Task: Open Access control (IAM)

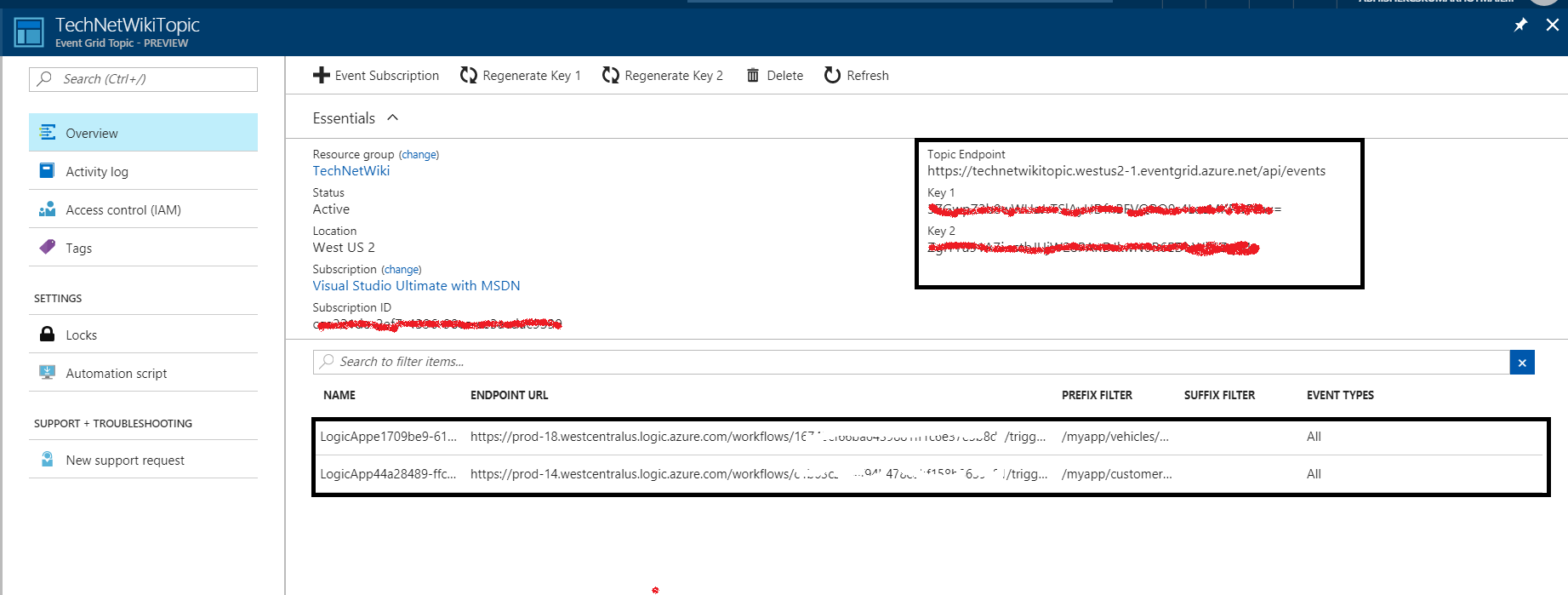Action: pos(143,209)
